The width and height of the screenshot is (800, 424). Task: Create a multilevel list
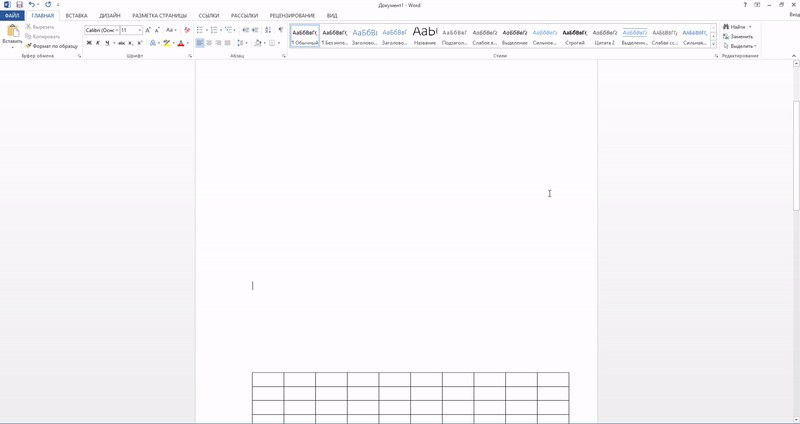coord(228,30)
